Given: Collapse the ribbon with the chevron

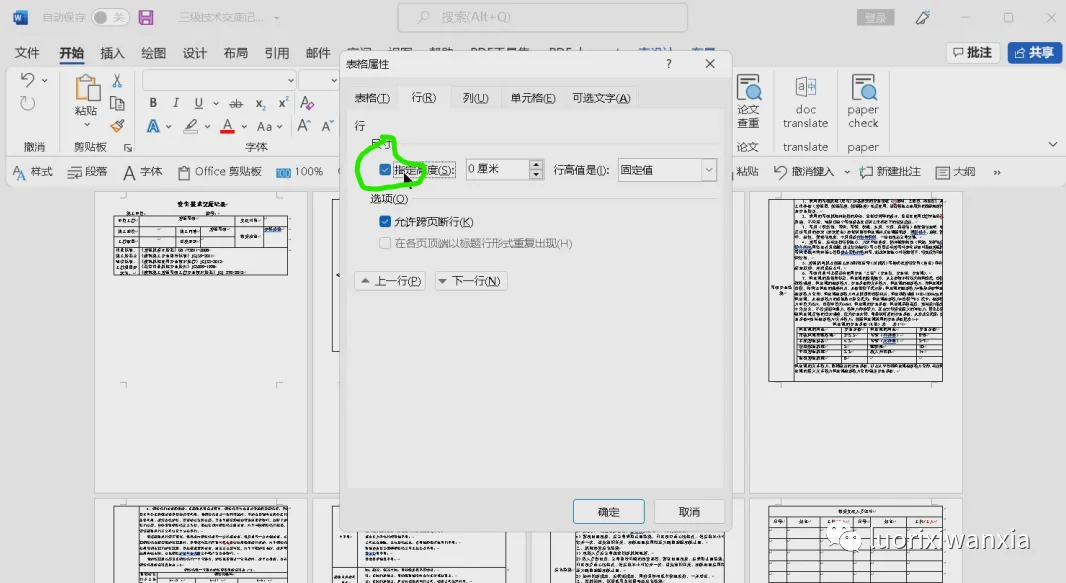Looking at the screenshot, I should point(1052,144).
